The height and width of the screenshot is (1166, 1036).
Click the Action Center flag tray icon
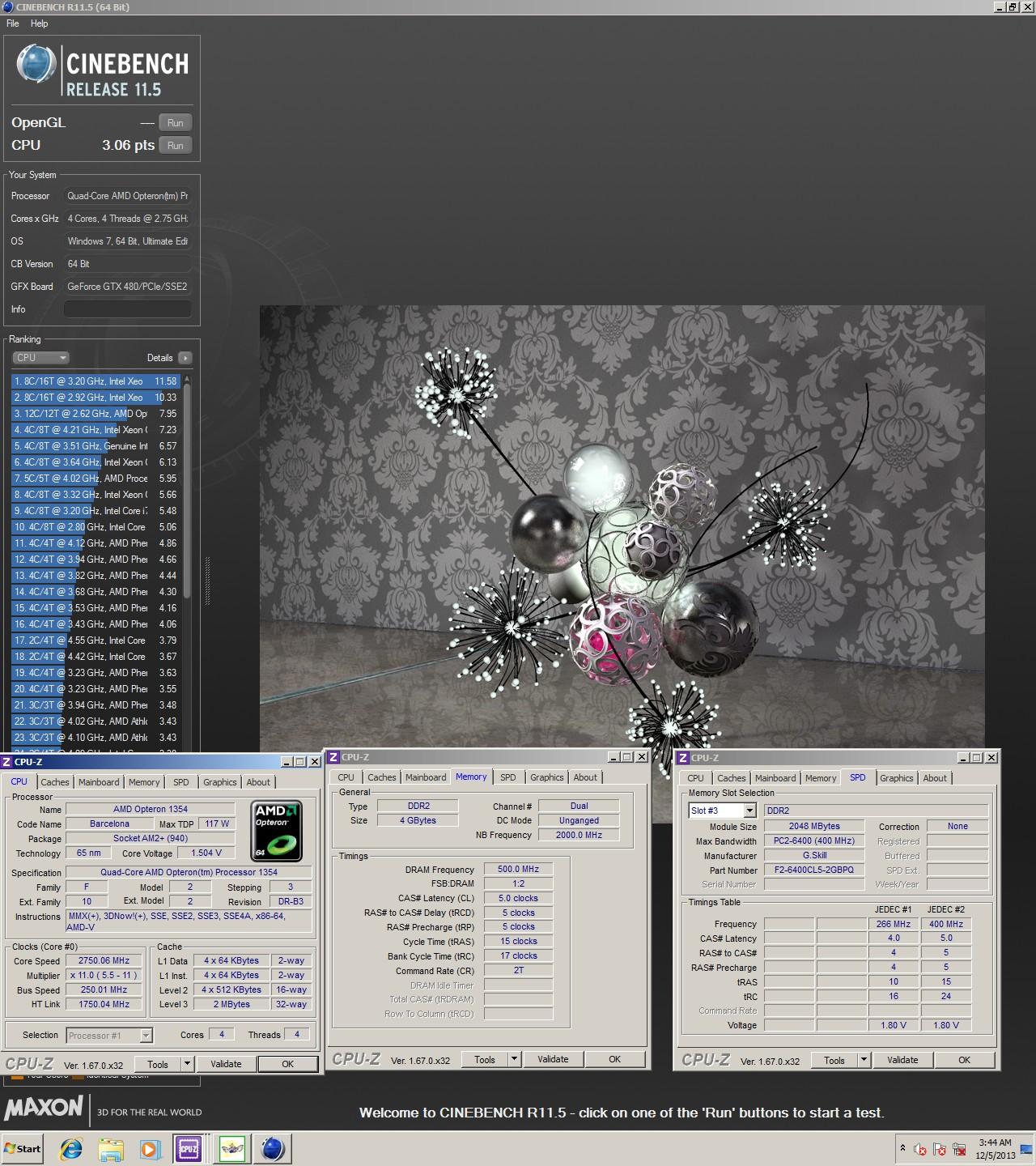click(x=940, y=1149)
